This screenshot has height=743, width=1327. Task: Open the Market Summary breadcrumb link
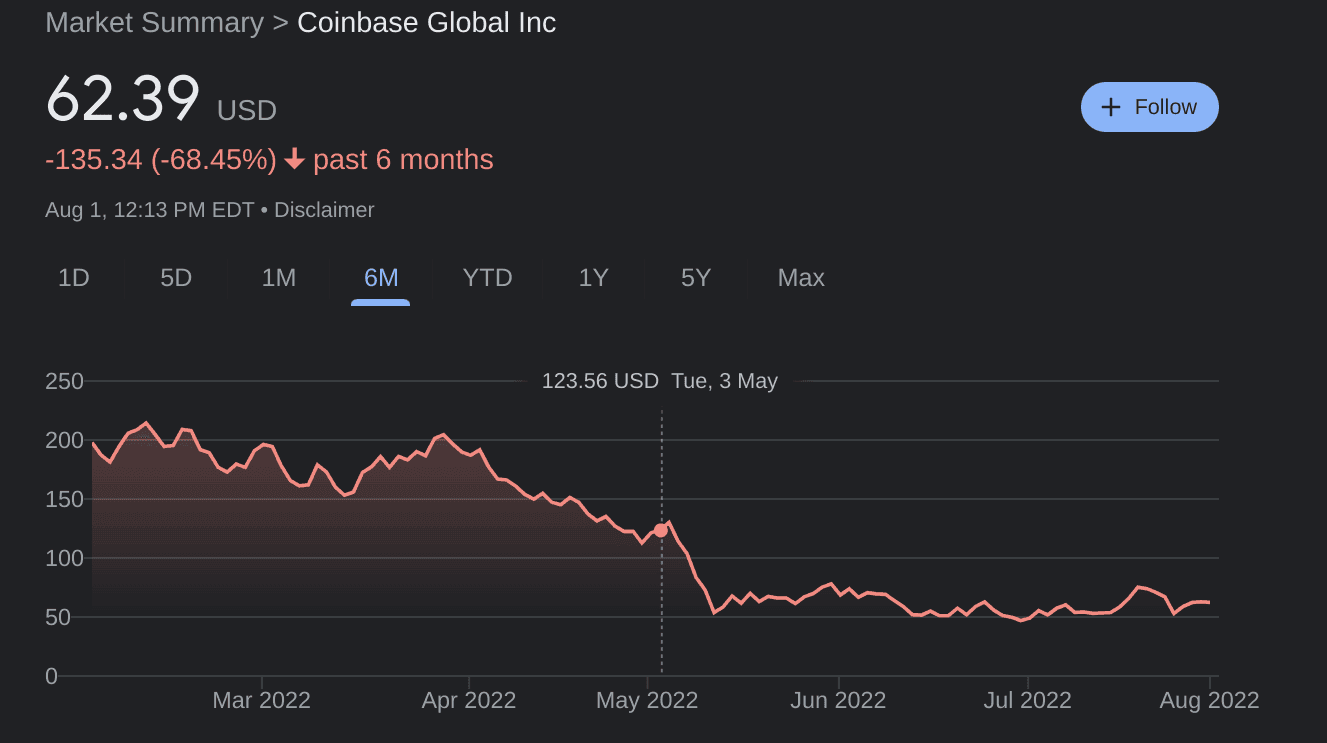[x=155, y=23]
